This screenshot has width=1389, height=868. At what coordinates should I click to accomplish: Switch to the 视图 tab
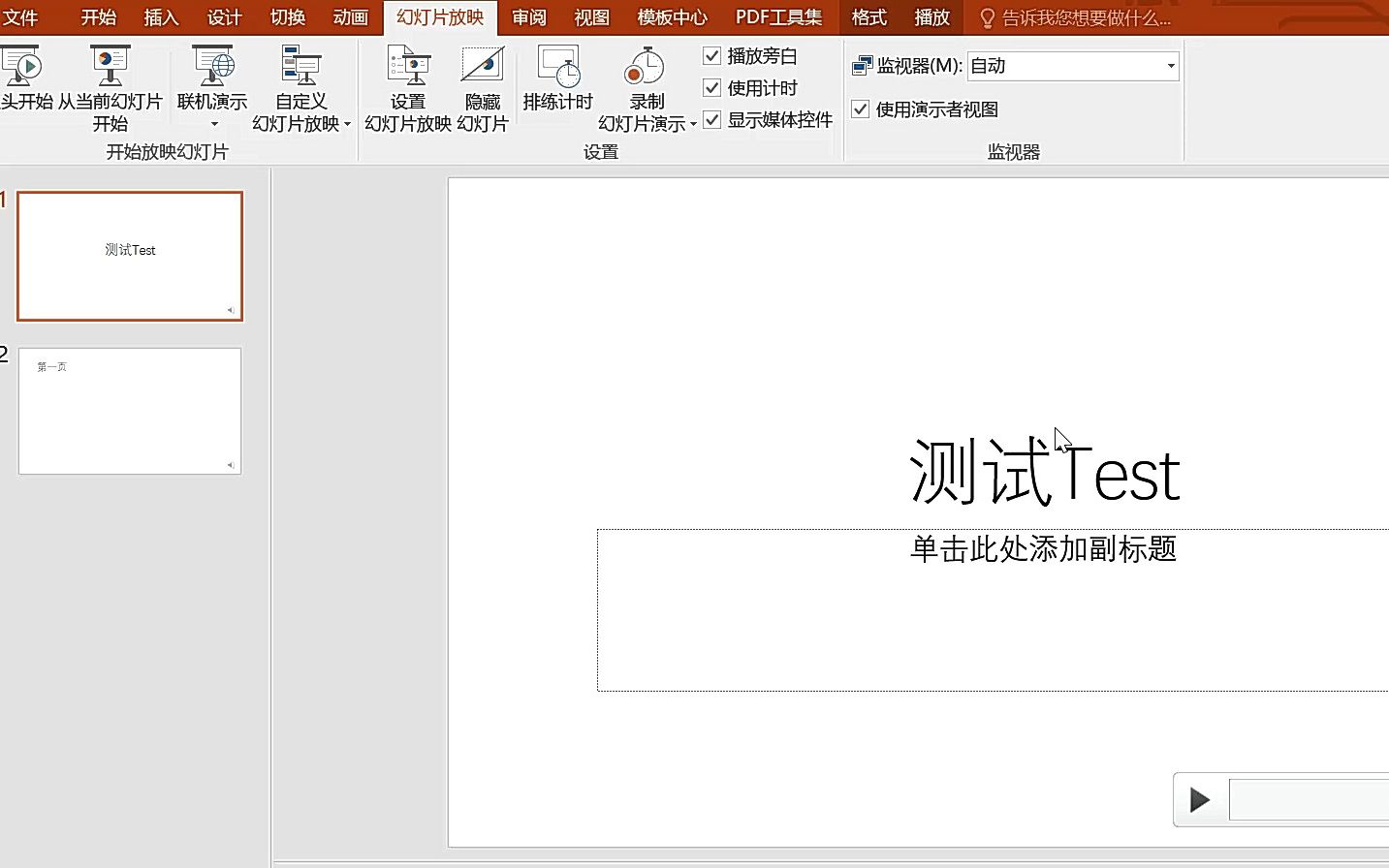click(x=592, y=17)
